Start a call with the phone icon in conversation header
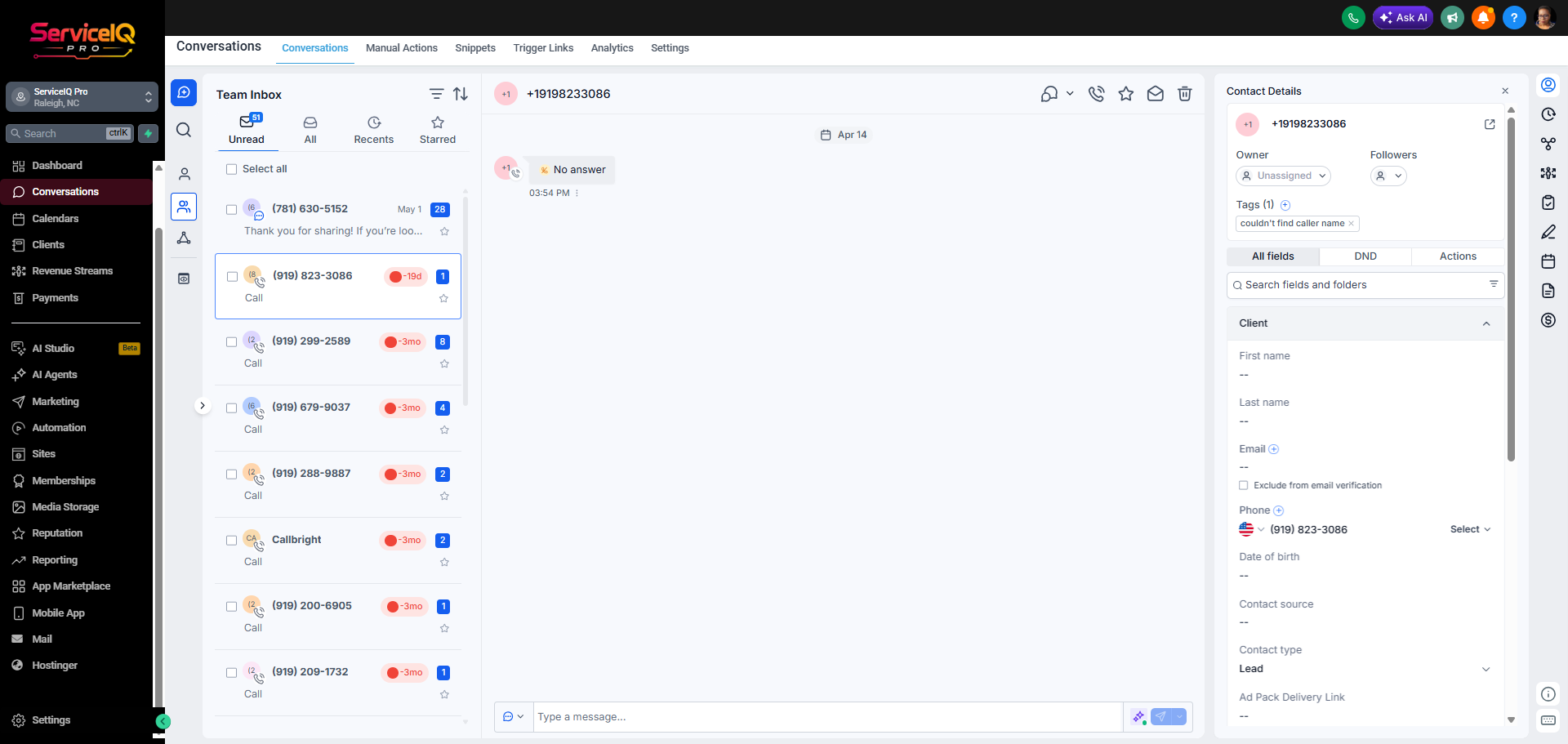The width and height of the screenshot is (1568, 744). pyautogui.click(x=1096, y=94)
